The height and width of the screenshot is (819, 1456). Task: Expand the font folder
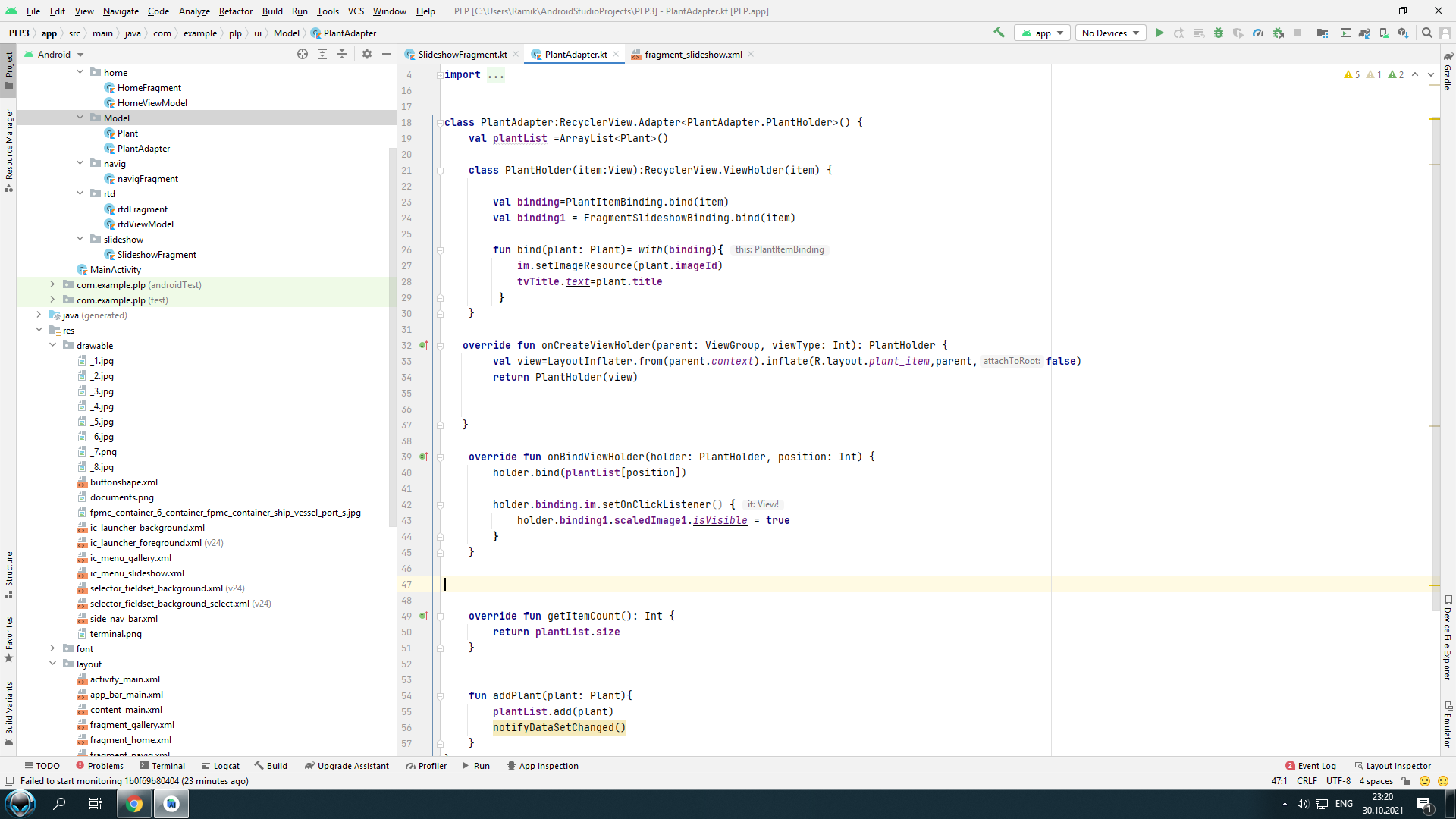pos(52,648)
